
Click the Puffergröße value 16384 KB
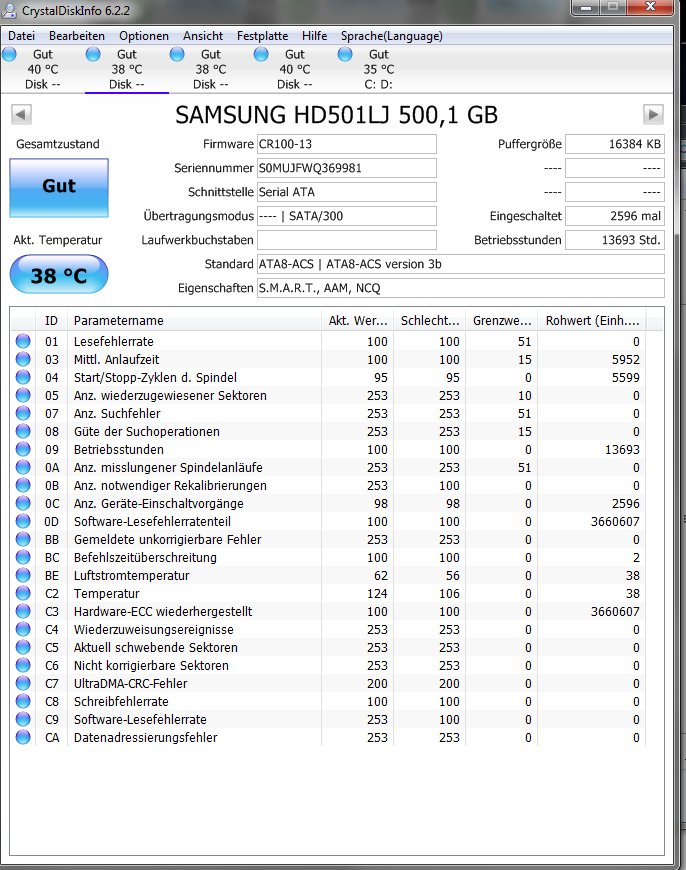point(615,144)
